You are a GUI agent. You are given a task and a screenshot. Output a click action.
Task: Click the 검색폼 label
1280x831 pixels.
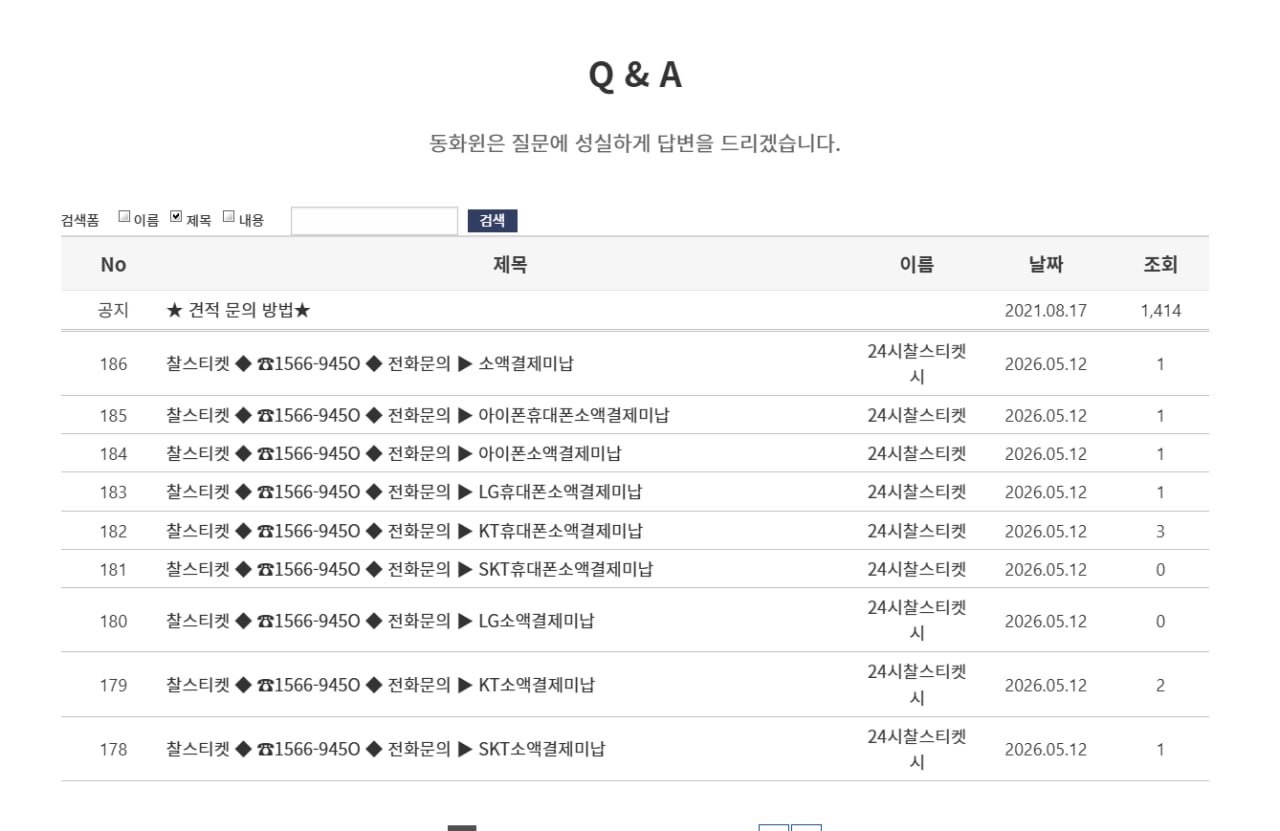click(80, 221)
